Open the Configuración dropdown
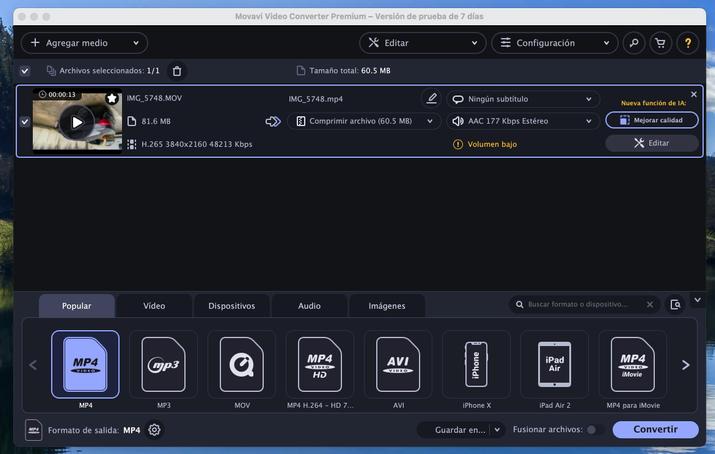The height and width of the screenshot is (454, 715). tap(554, 43)
